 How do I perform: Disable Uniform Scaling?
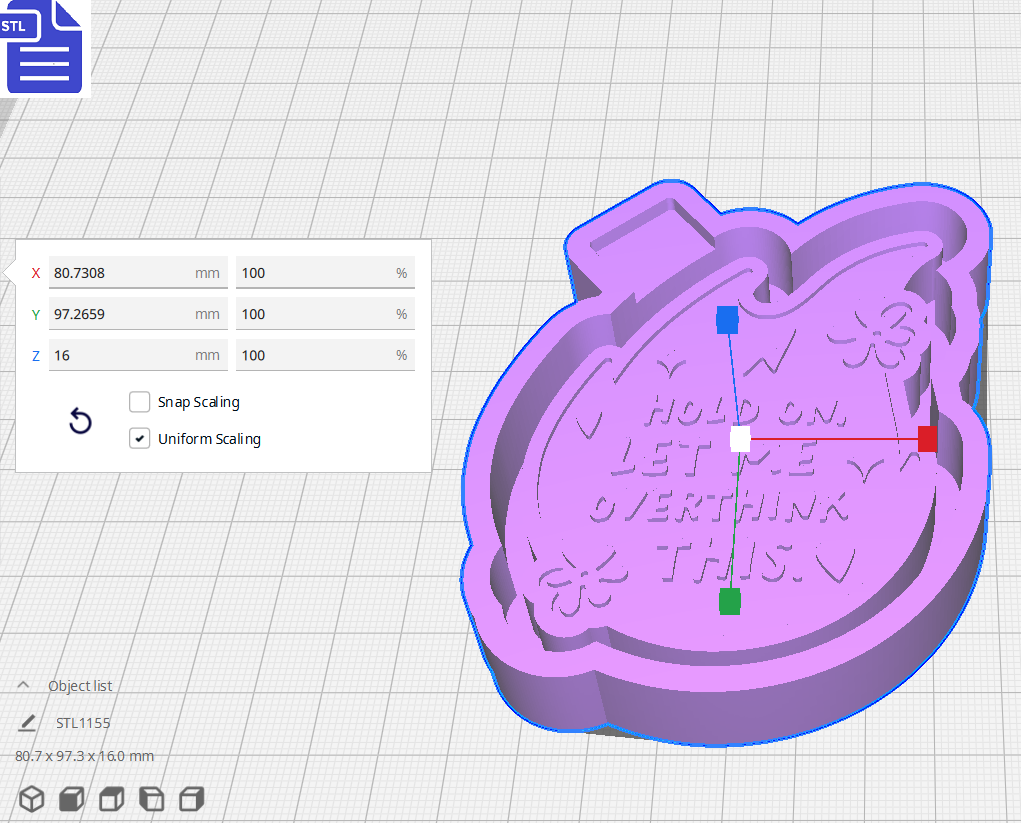click(x=139, y=438)
